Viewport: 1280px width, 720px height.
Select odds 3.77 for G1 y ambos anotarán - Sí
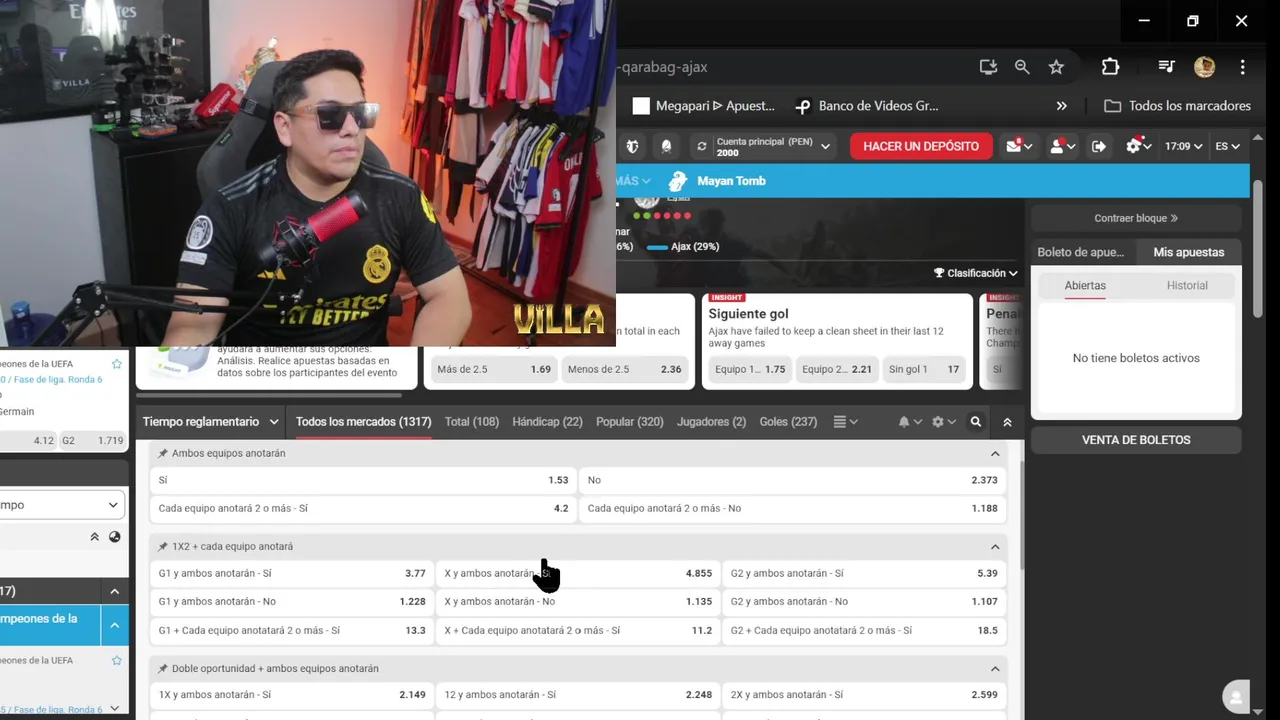coord(292,574)
